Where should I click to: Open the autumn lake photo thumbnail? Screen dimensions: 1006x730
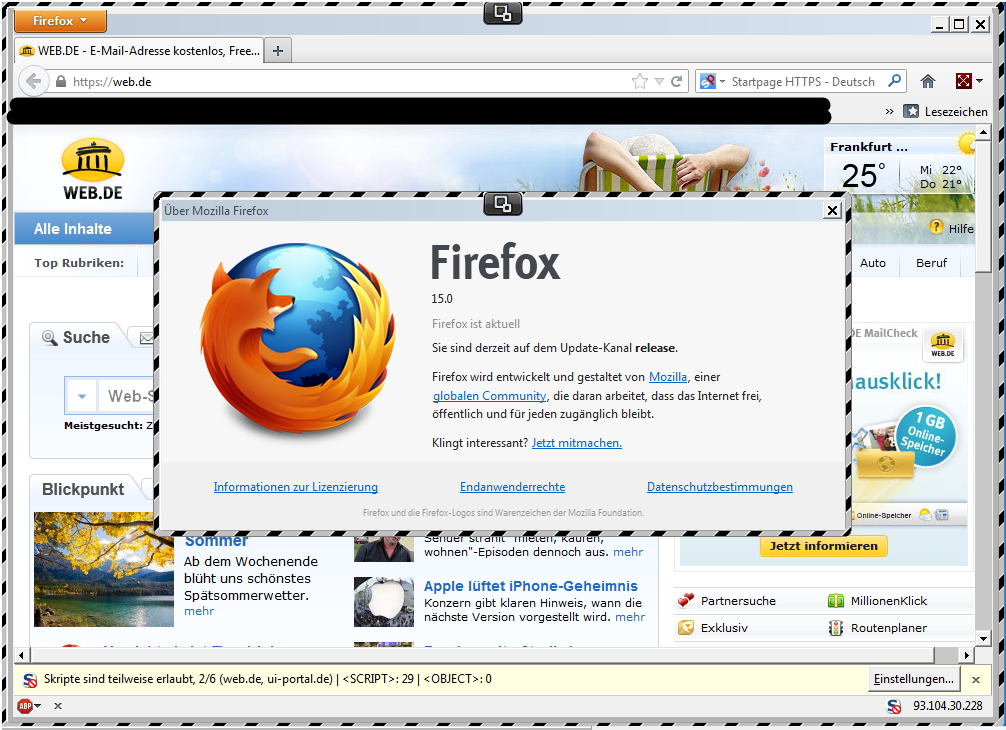[x=104, y=570]
